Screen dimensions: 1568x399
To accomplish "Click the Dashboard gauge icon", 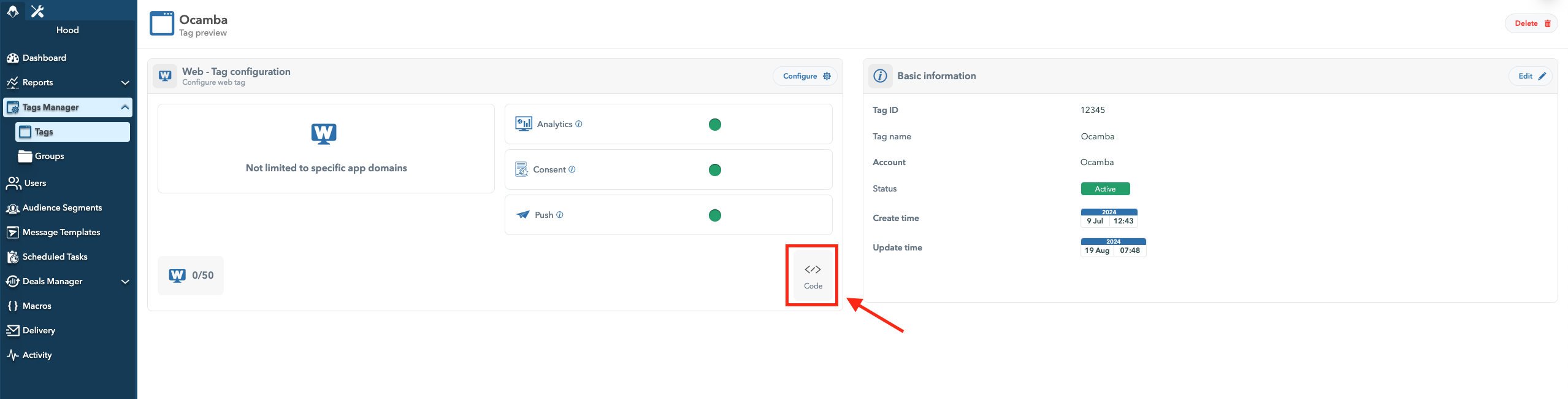I will tap(13, 58).
